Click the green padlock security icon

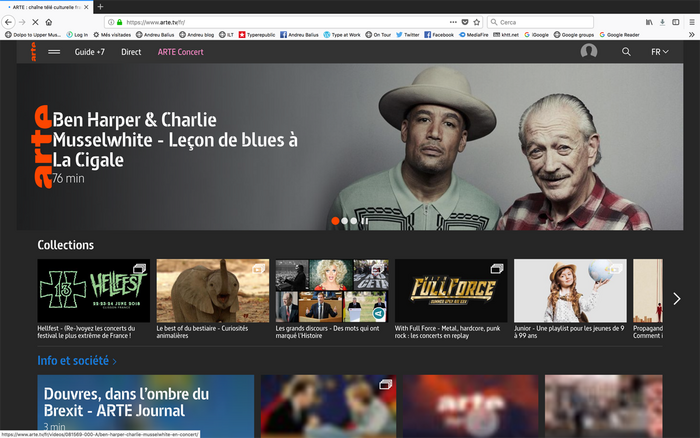point(119,22)
